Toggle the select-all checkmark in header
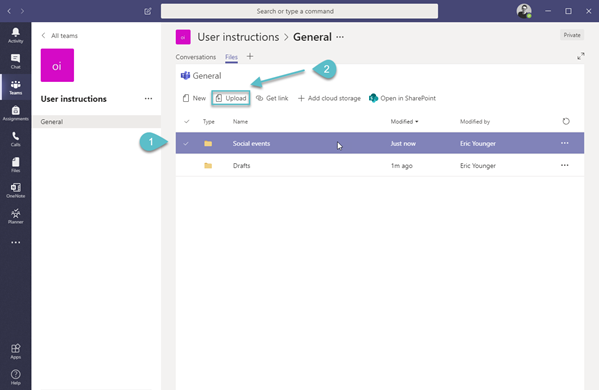 tap(186, 121)
